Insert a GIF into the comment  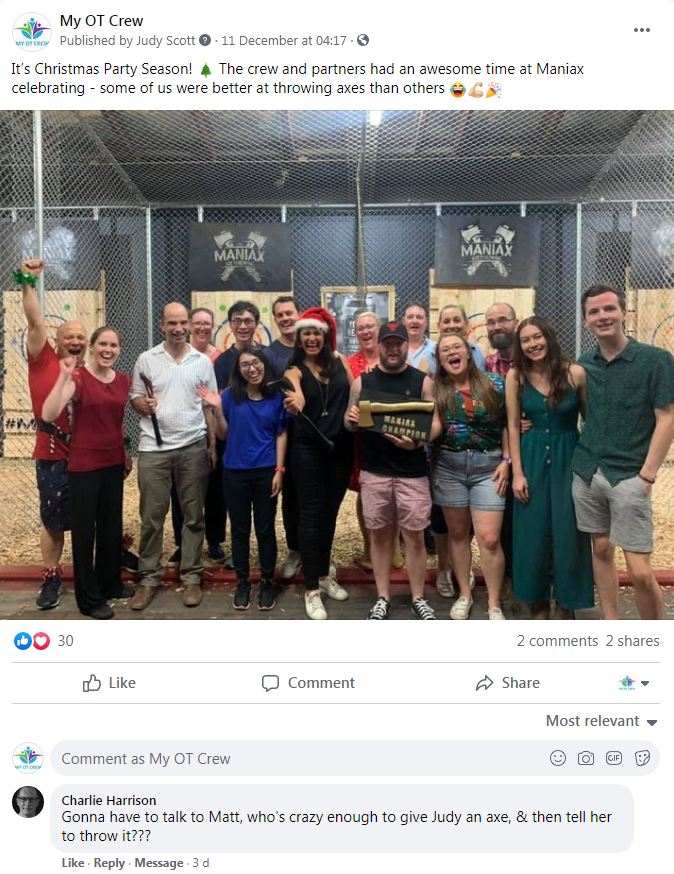614,758
